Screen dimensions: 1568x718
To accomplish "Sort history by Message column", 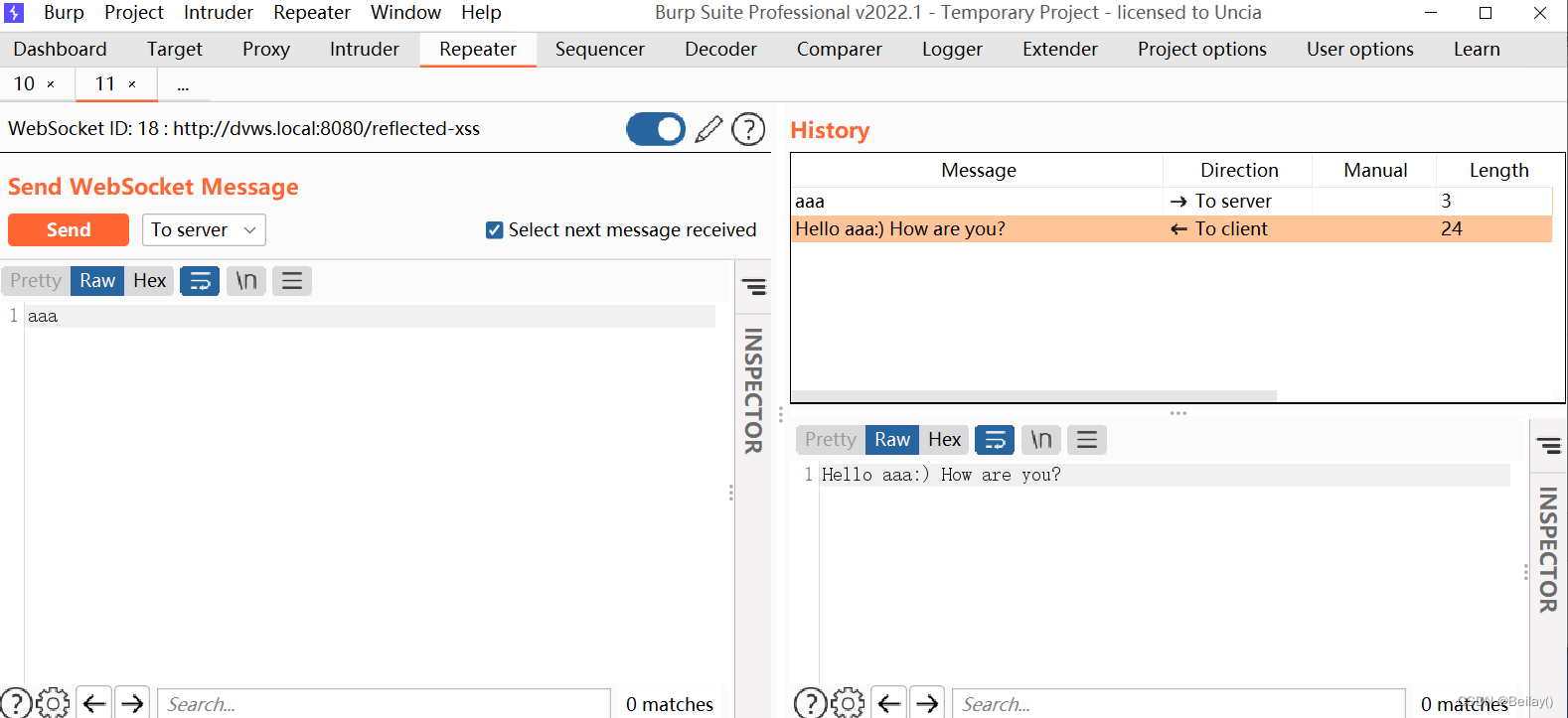I will pos(978,171).
